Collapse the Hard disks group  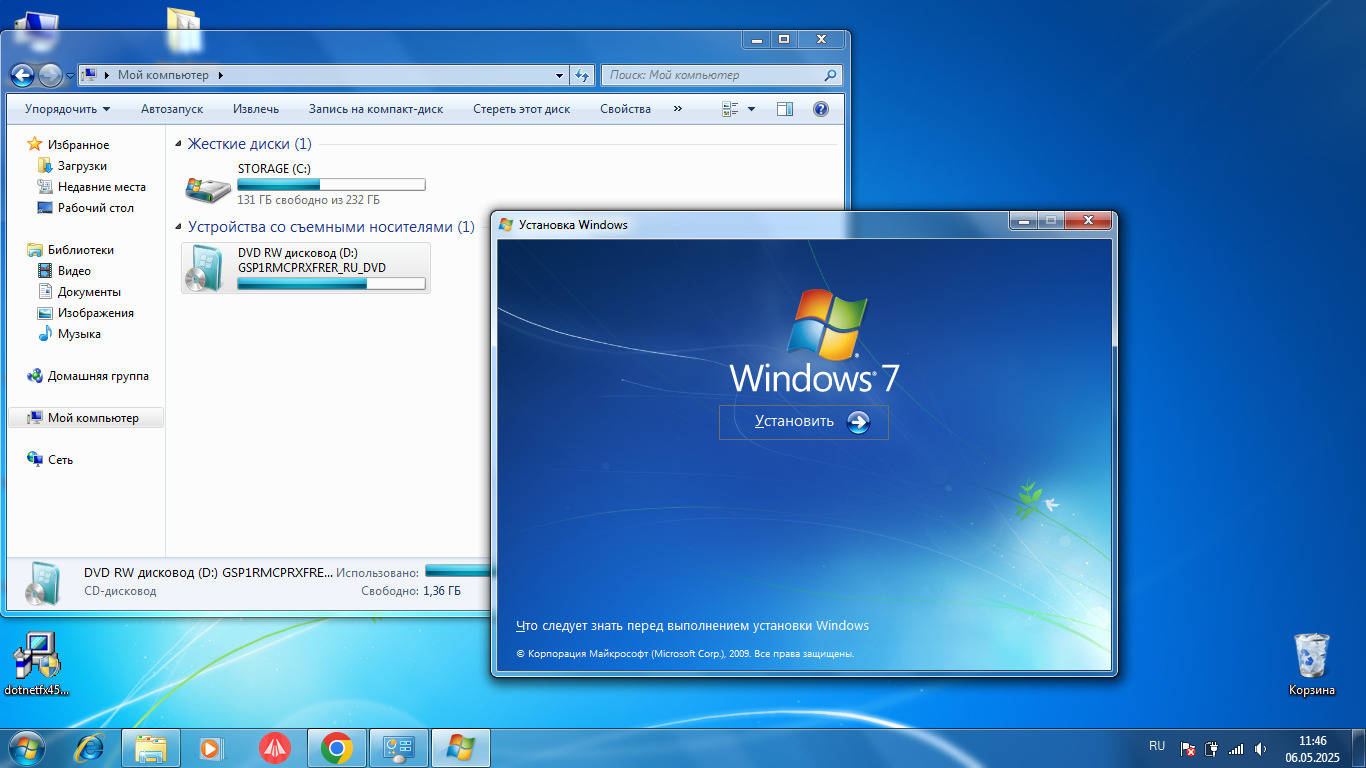coord(179,145)
